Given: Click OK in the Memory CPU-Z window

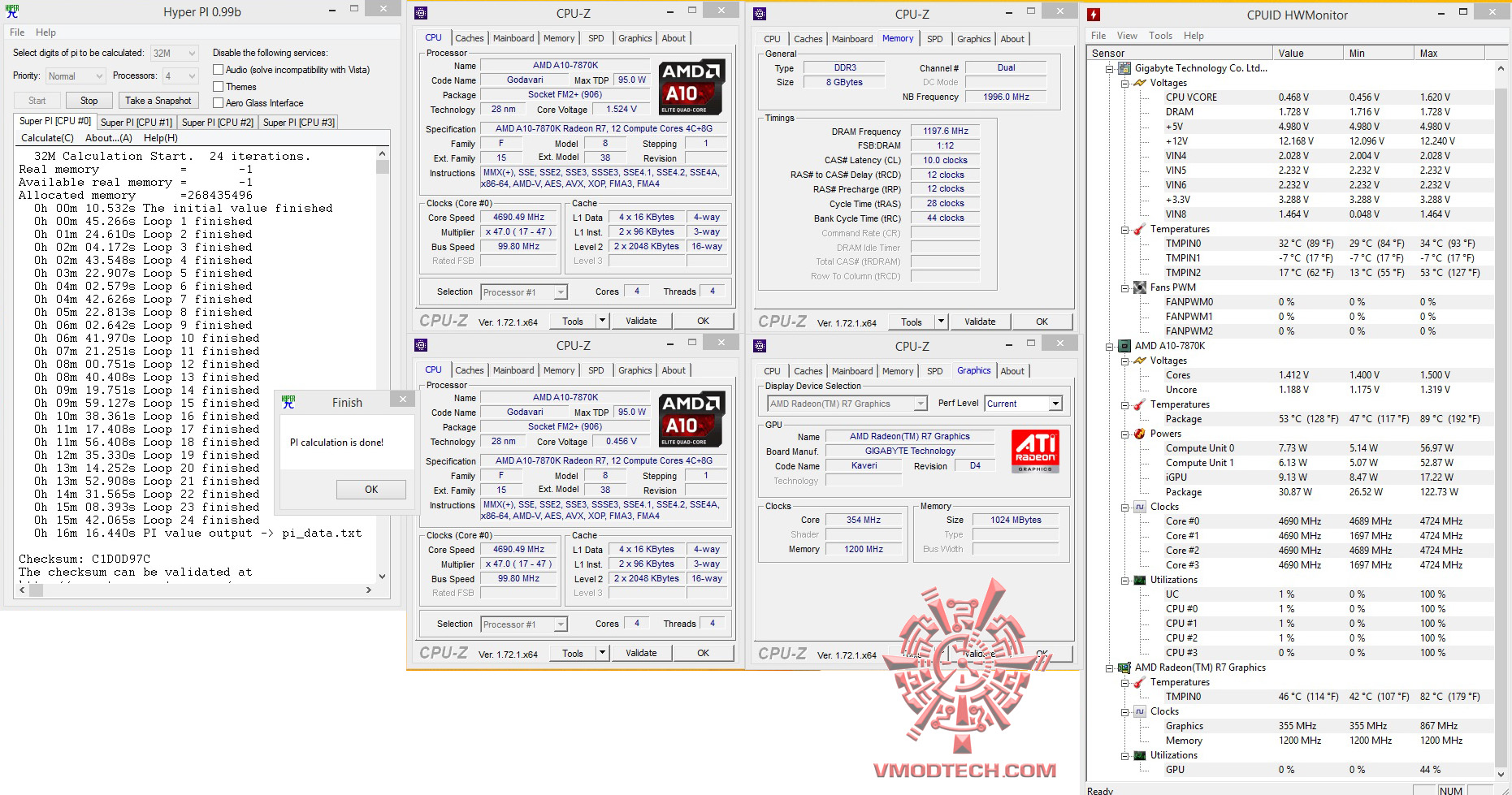Looking at the screenshot, I should point(1042,322).
